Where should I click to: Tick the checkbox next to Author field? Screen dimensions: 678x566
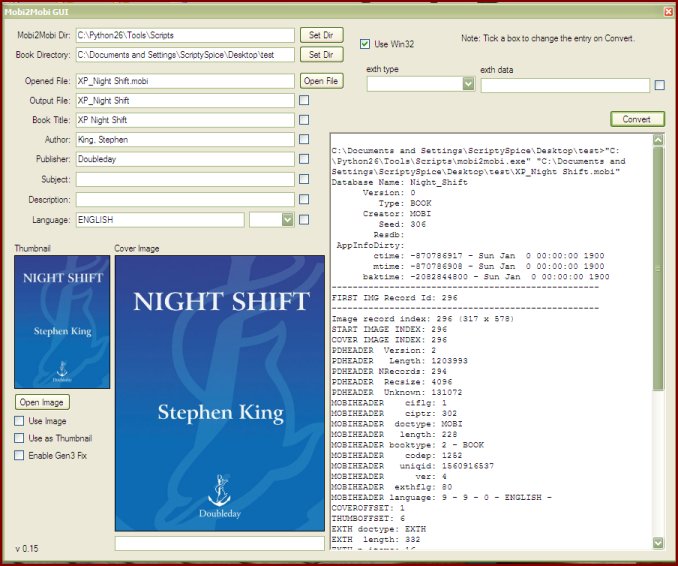pyautogui.click(x=304, y=140)
